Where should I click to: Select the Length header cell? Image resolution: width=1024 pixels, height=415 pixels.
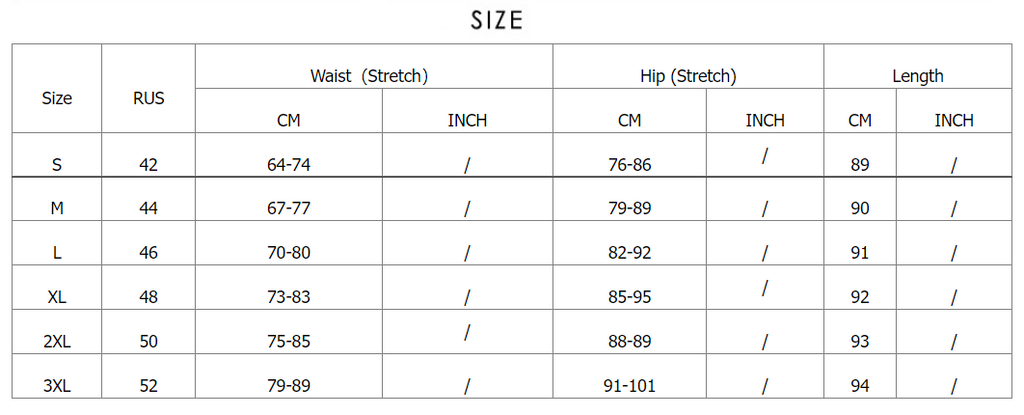click(918, 76)
